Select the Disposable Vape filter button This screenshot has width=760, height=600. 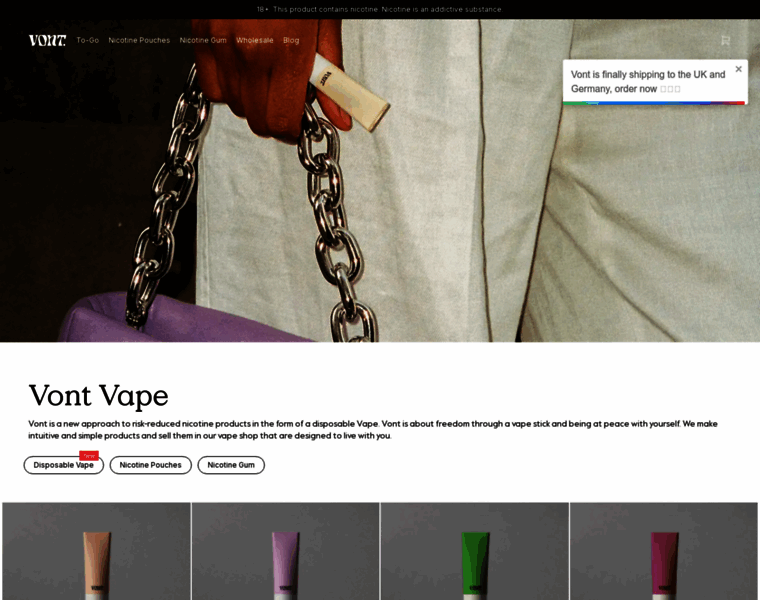point(63,465)
